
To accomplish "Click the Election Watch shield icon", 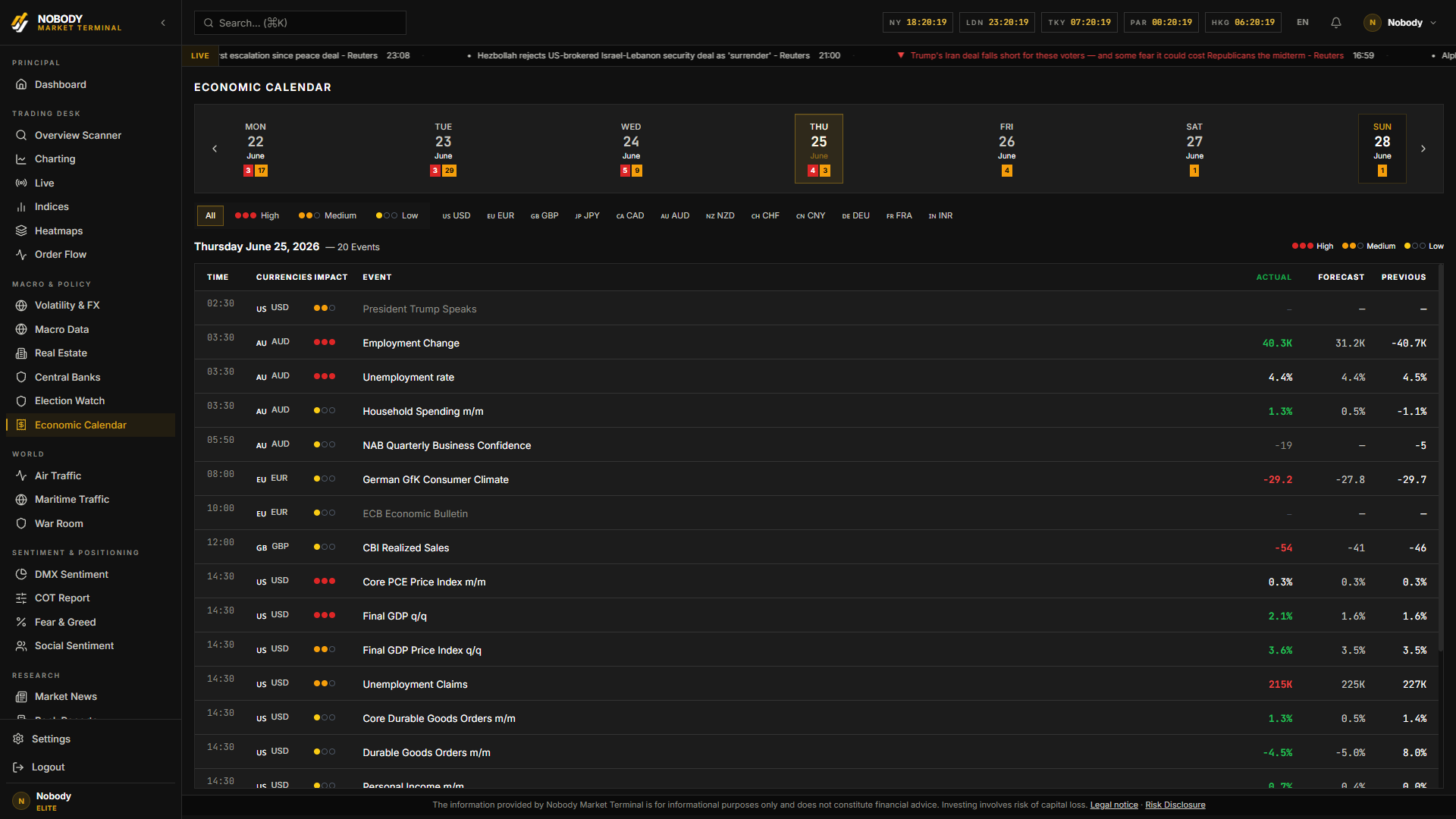I will 21,401.
